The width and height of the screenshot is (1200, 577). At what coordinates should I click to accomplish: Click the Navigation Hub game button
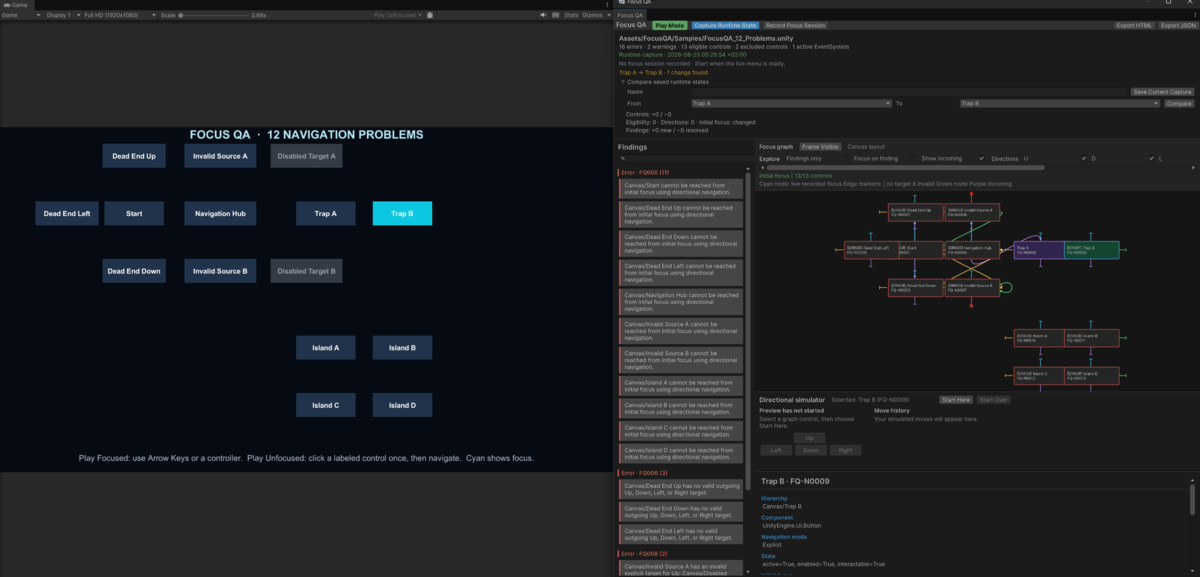(x=220, y=213)
